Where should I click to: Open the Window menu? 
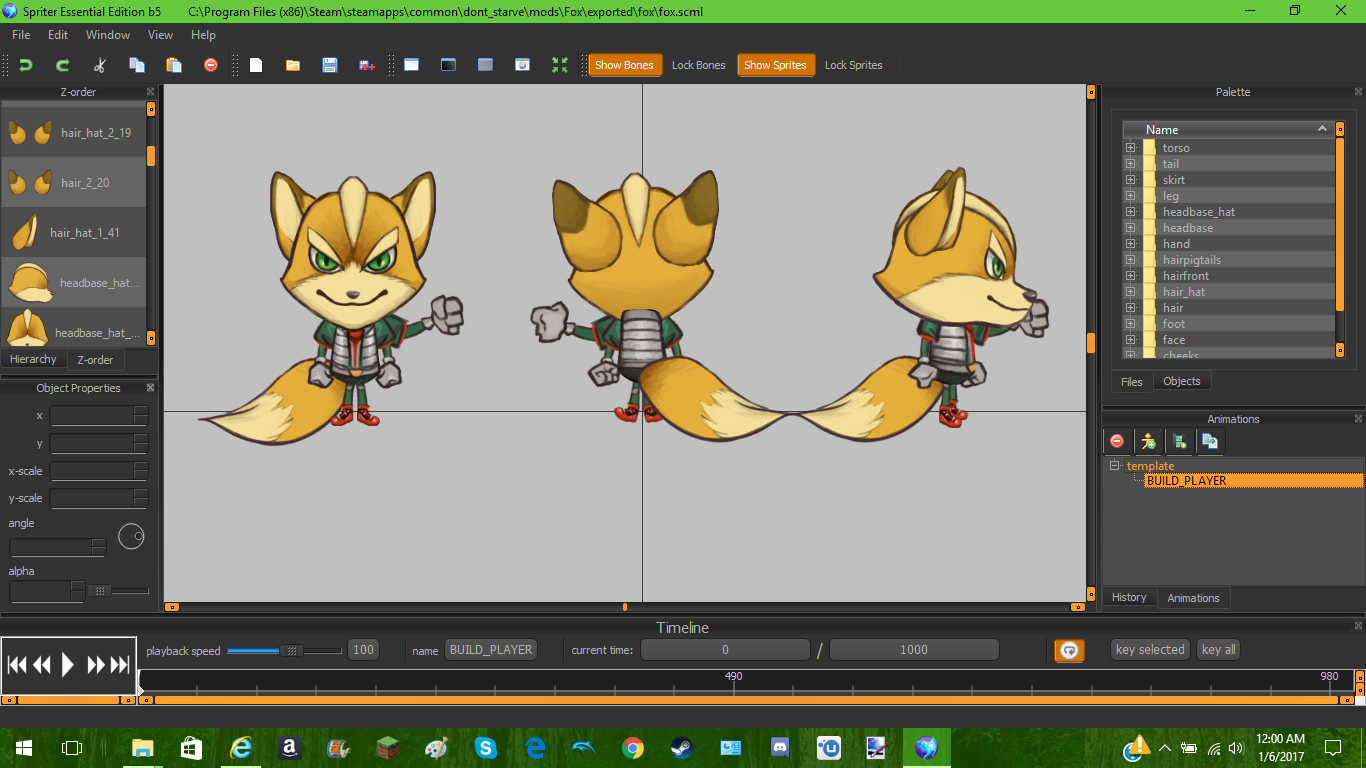(108, 34)
